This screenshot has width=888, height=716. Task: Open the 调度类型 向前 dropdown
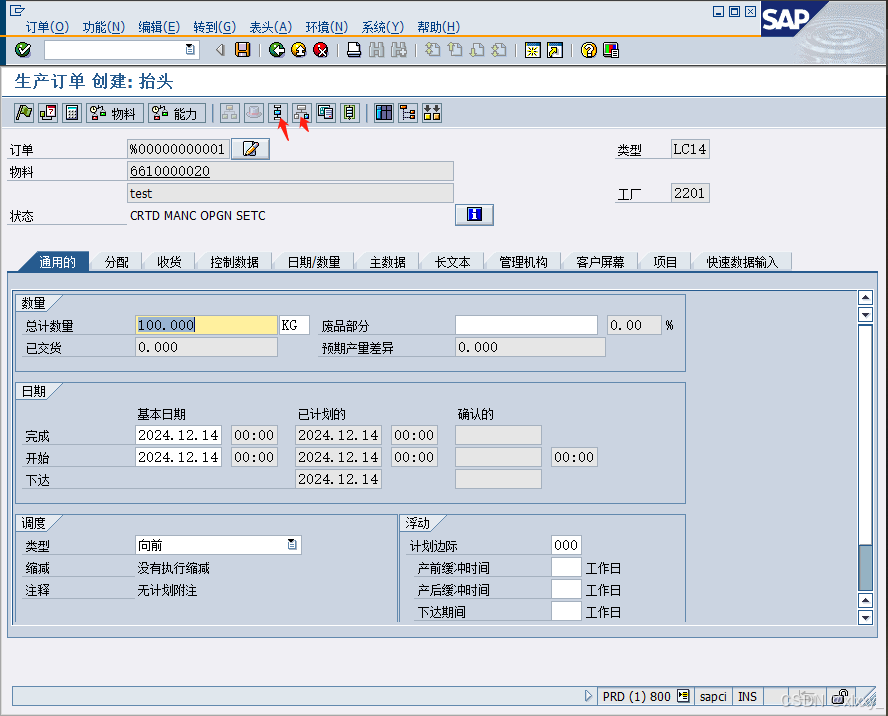pos(292,544)
